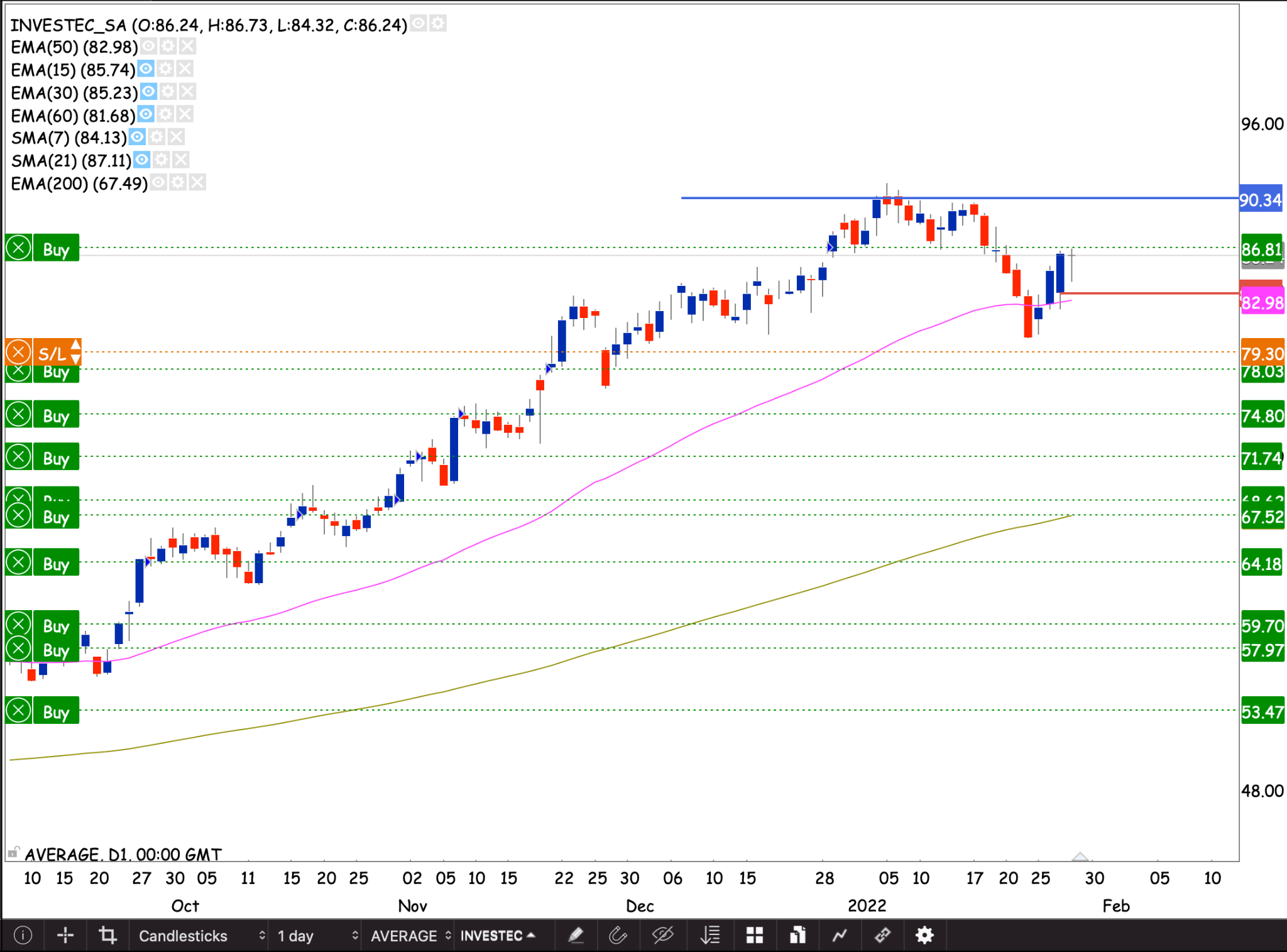Click the info icon in bottom toolbar

[x=23, y=936]
